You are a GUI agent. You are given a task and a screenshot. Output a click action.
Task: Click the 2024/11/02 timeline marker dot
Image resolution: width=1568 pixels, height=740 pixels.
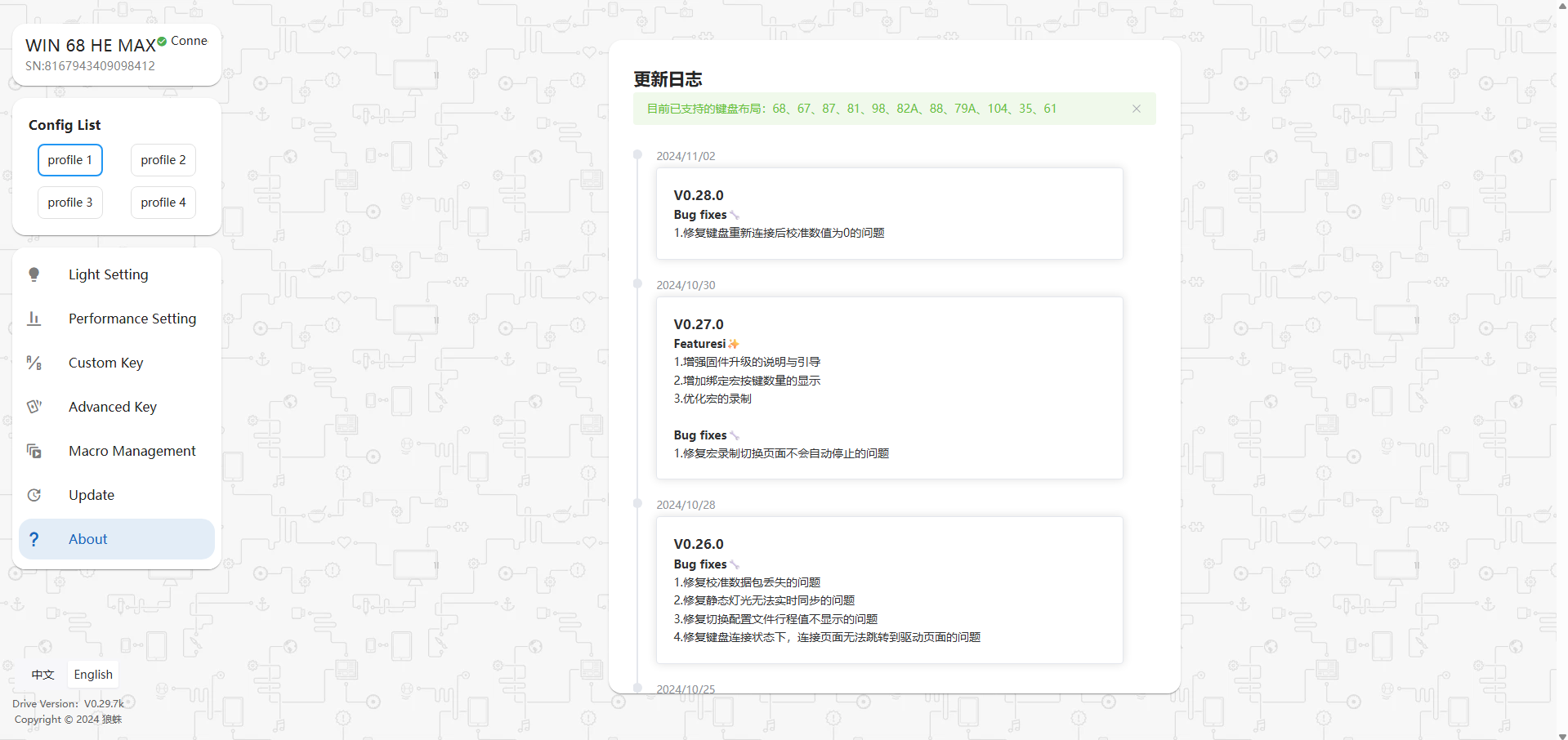click(x=637, y=155)
